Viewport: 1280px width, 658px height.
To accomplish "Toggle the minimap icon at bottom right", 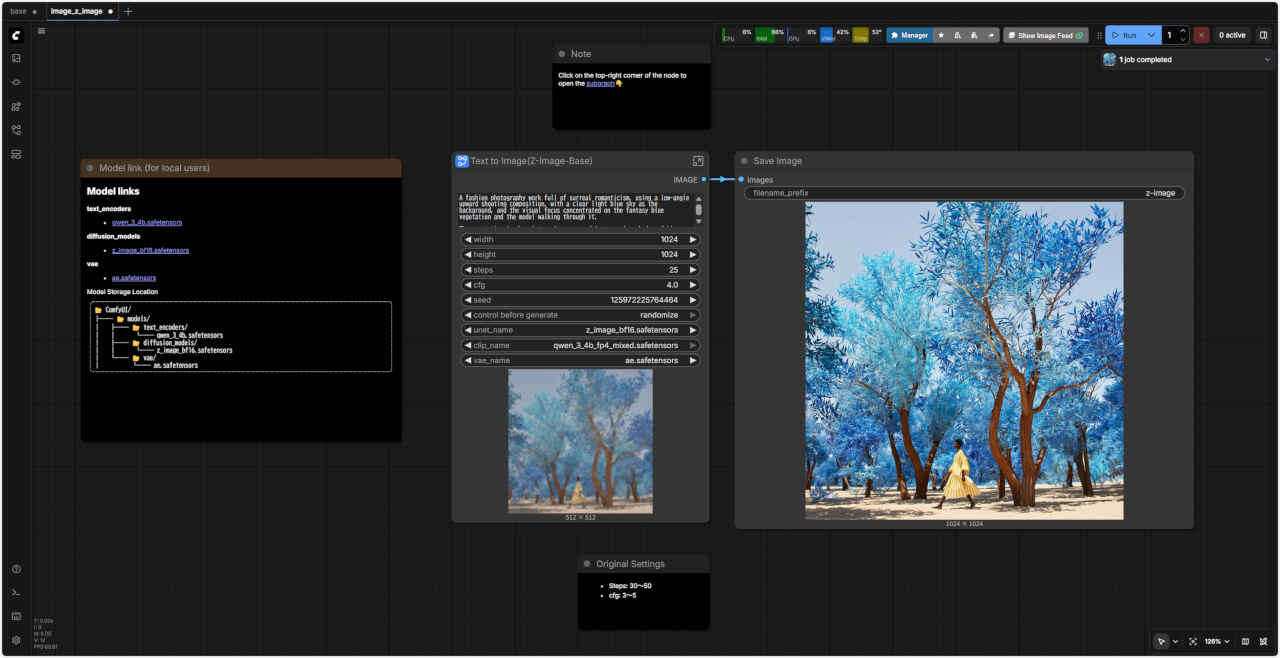I will 1245,641.
